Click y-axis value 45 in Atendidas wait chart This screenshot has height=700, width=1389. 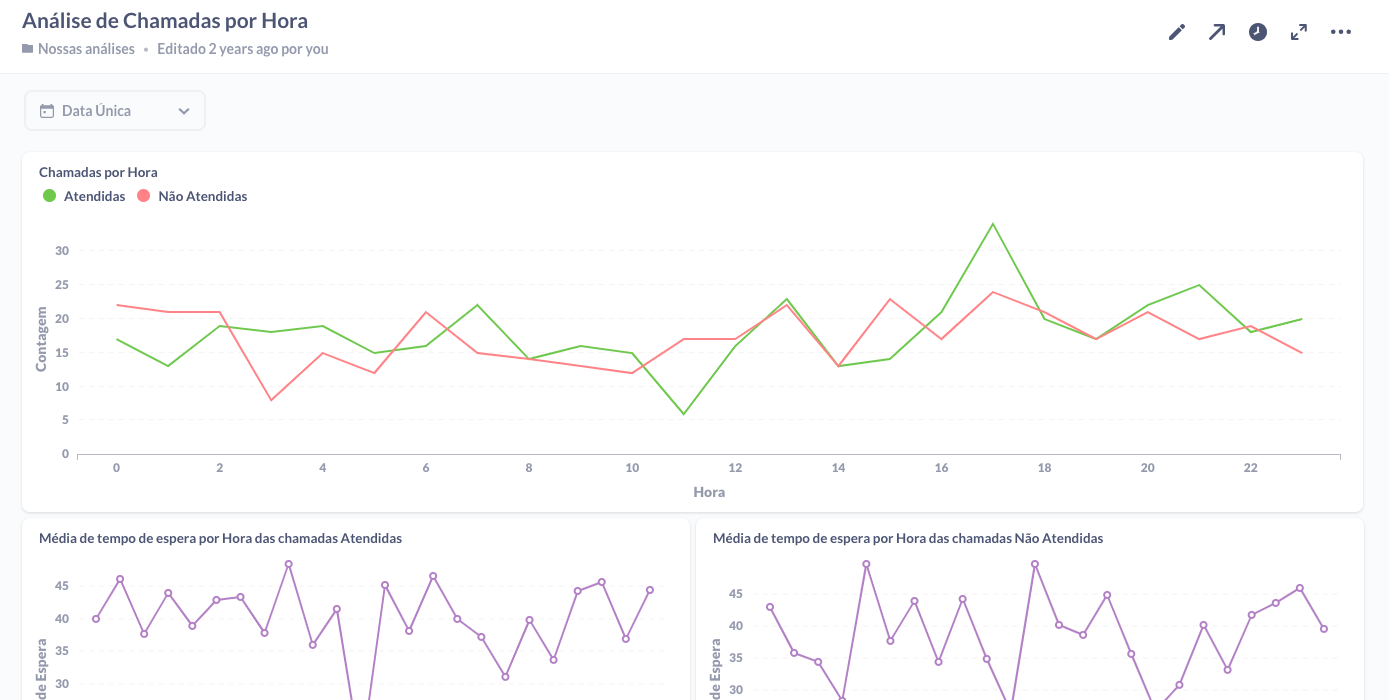click(62, 586)
